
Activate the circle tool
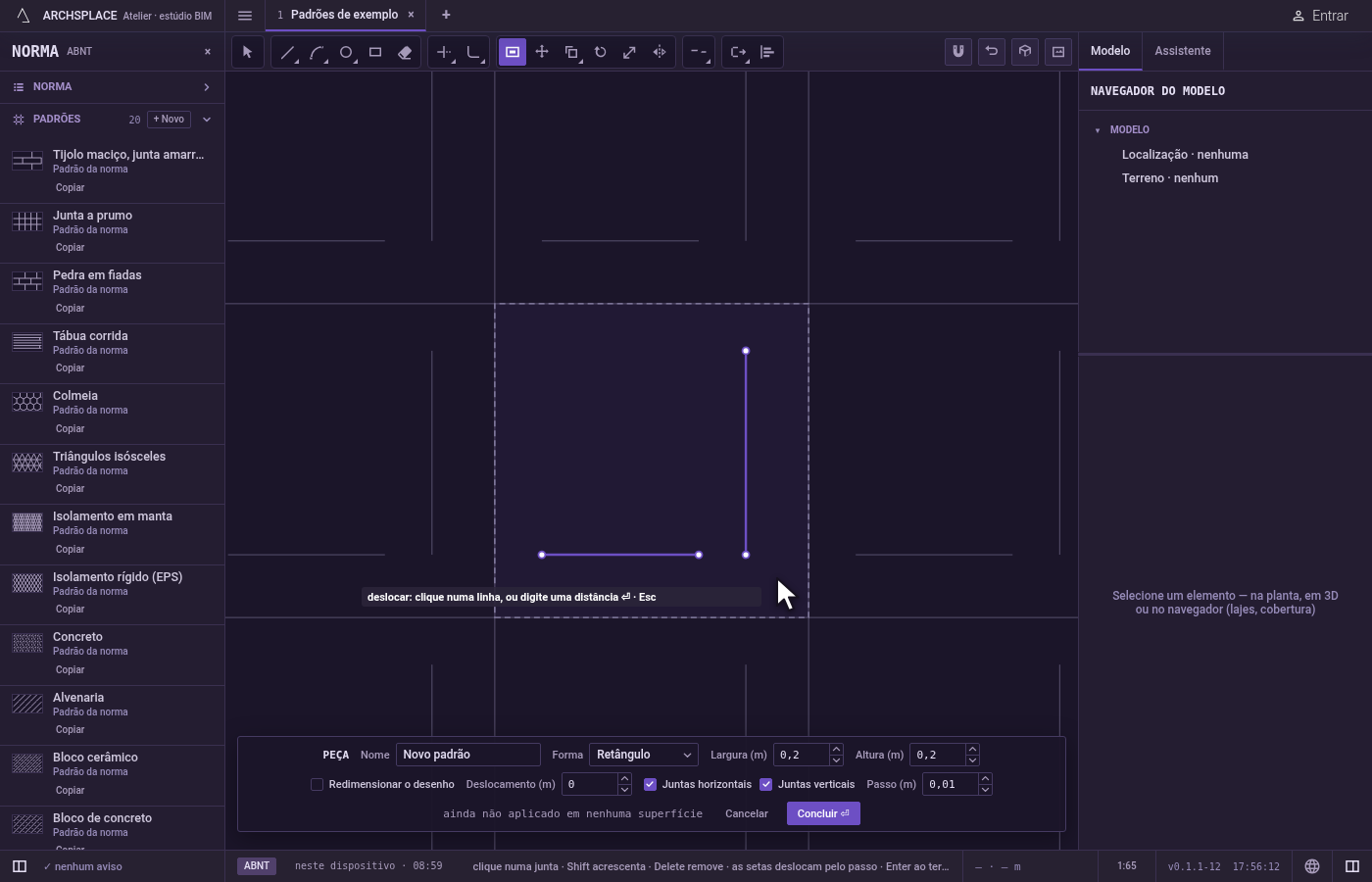(x=346, y=52)
